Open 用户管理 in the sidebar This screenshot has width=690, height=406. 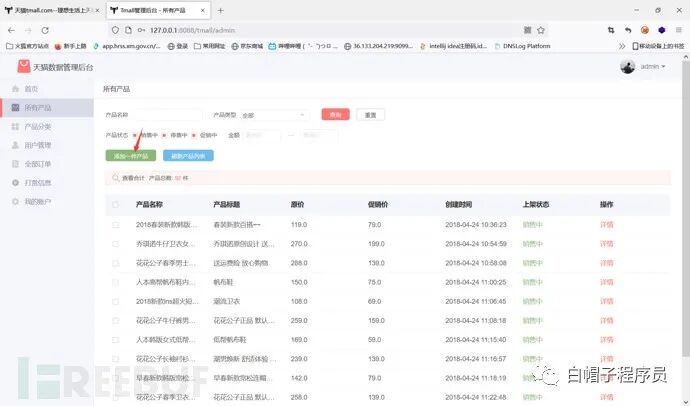pos(38,145)
